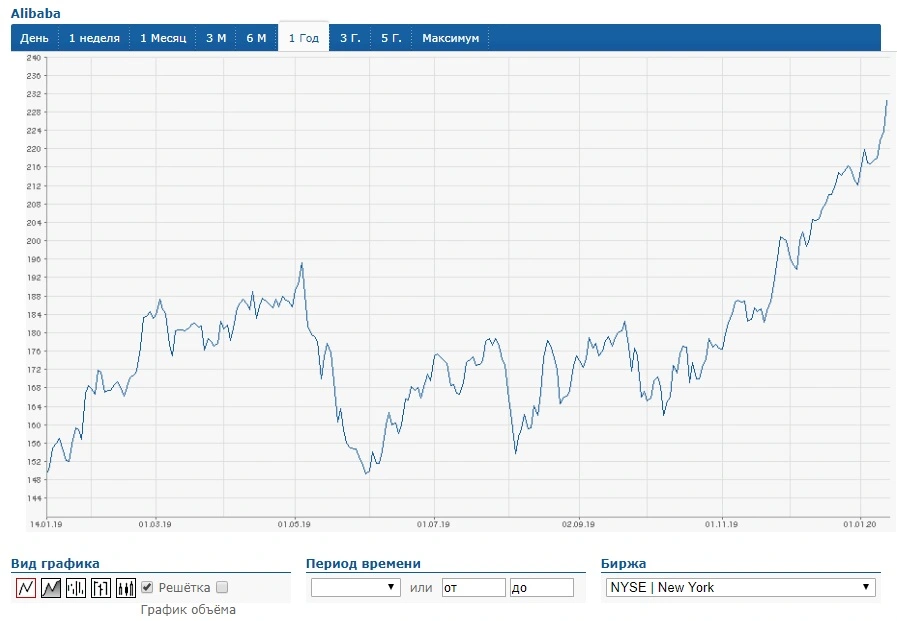
Task: Select the День tab
Action: point(34,38)
